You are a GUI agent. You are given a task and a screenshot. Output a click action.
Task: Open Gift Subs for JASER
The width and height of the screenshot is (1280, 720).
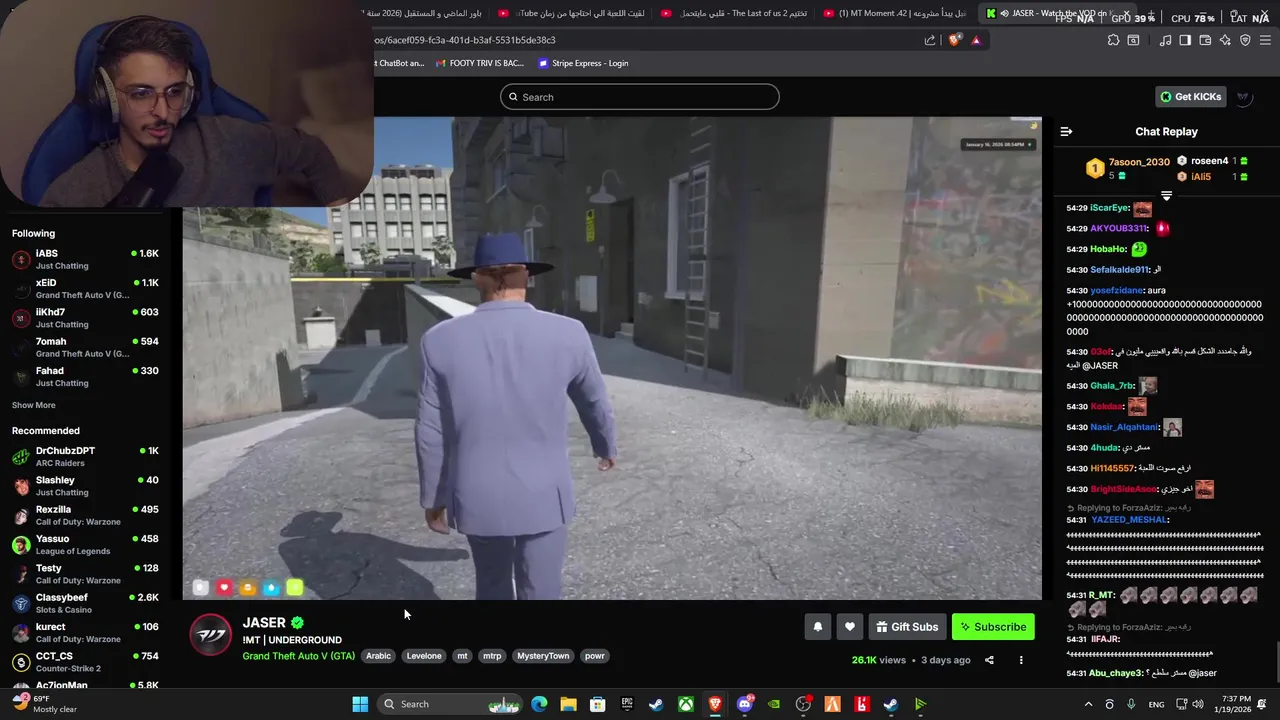click(907, 627)
